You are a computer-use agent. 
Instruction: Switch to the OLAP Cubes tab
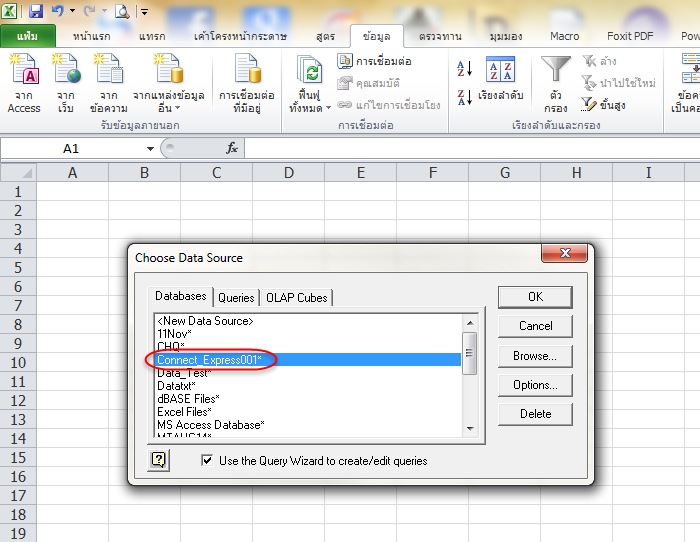tap(296, 298)
